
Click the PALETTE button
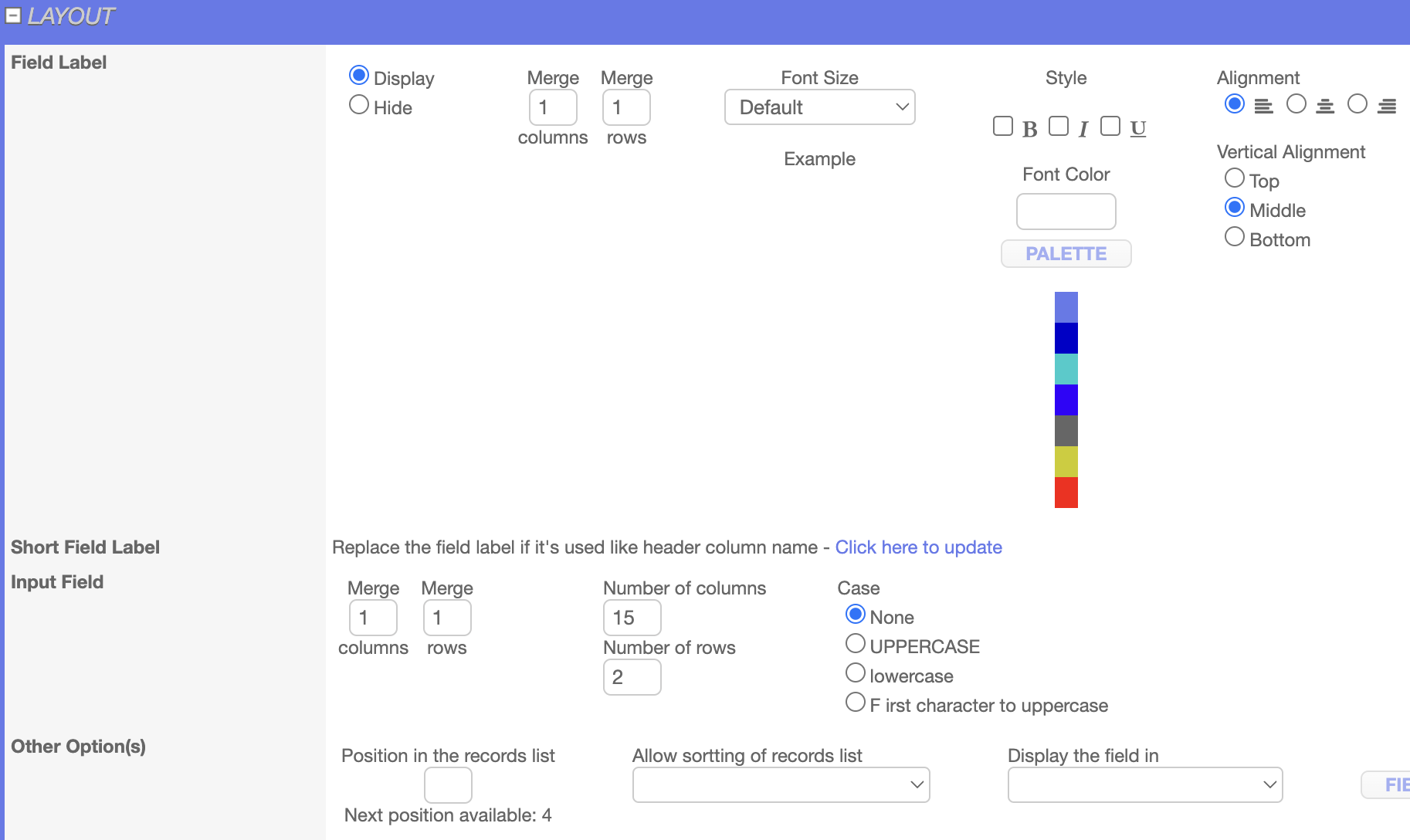click(x=1066, y=254)
